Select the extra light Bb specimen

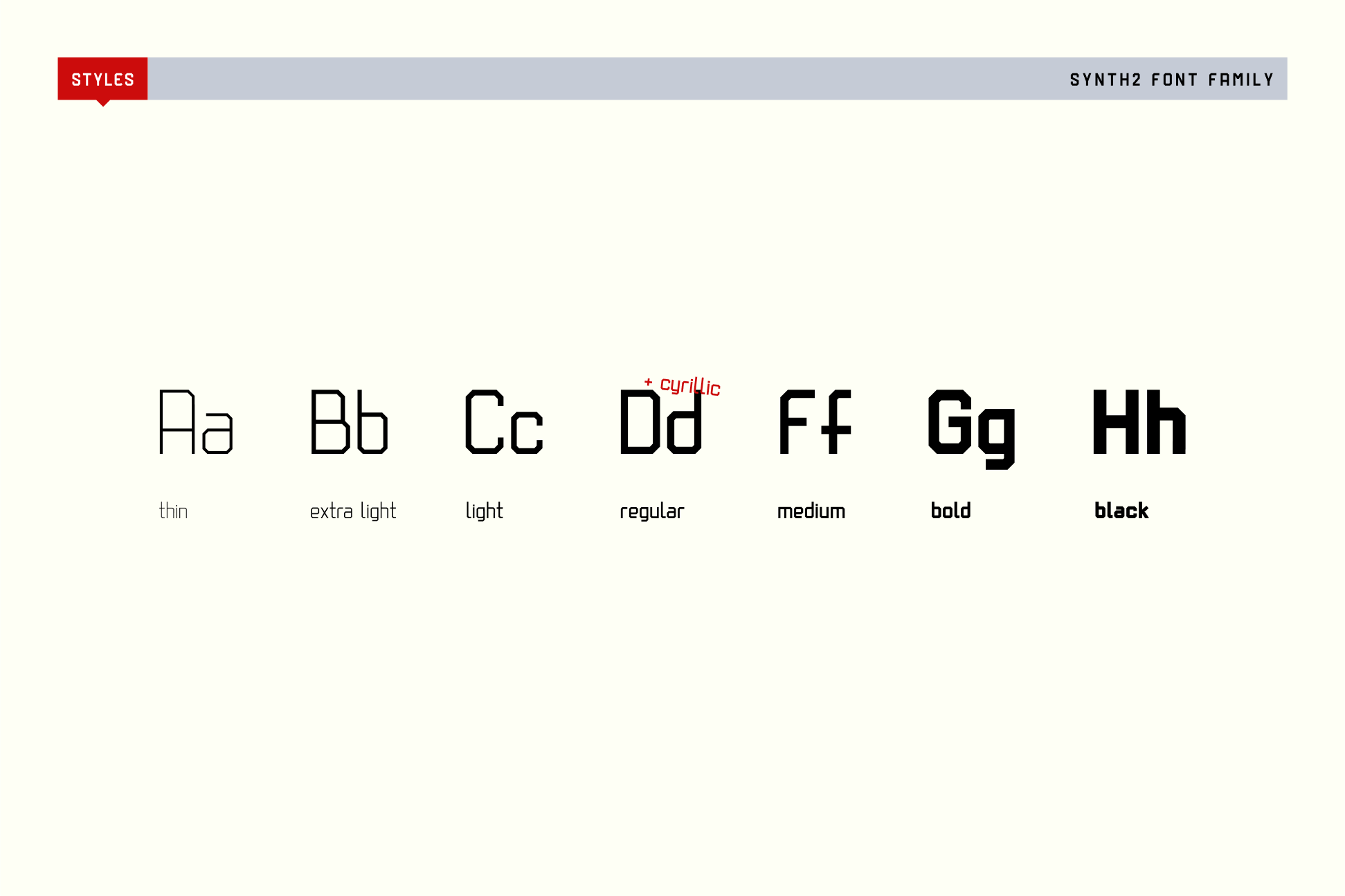(x=349, y=421)
